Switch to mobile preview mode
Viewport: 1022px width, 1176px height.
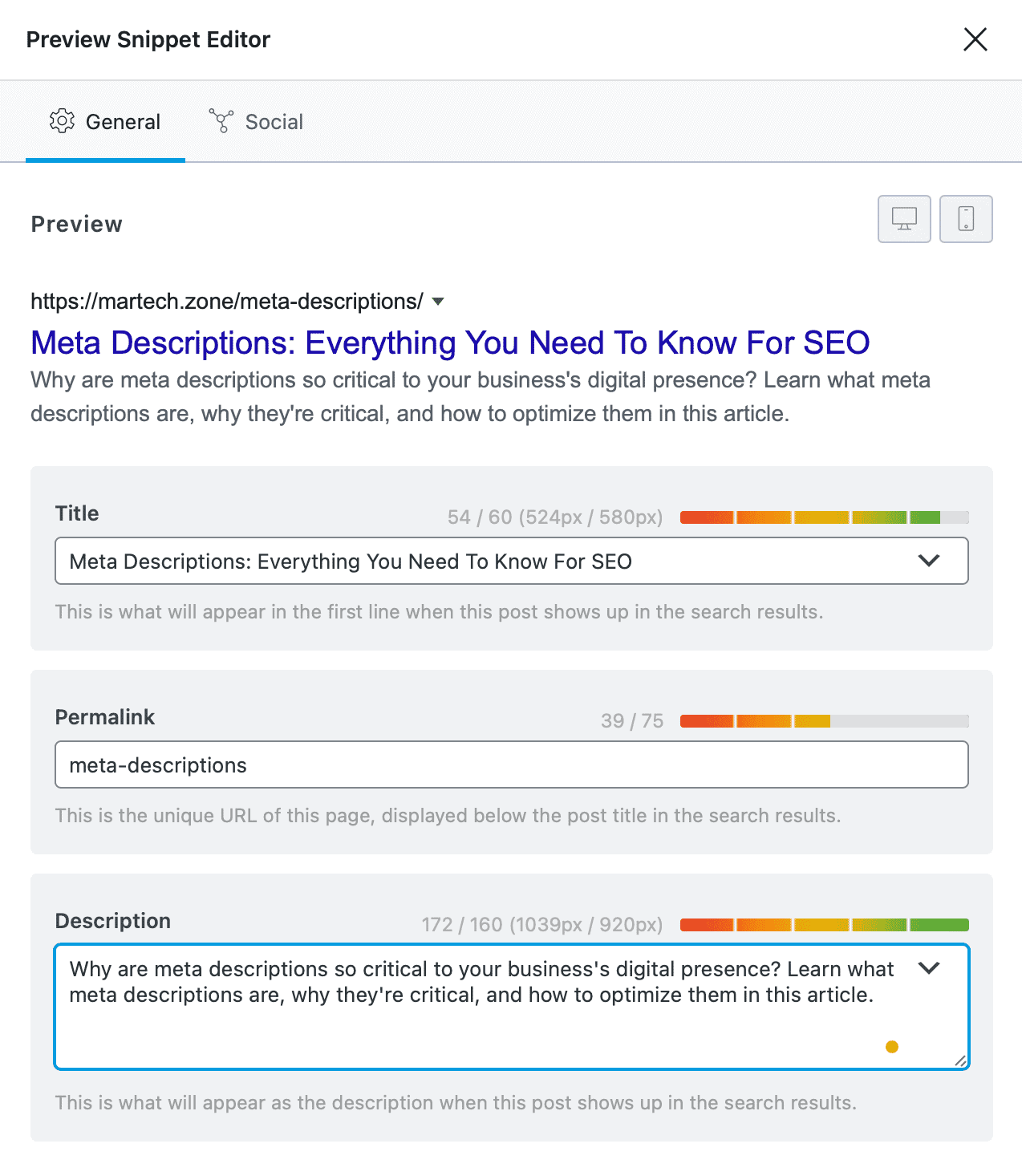click(966, 218)
